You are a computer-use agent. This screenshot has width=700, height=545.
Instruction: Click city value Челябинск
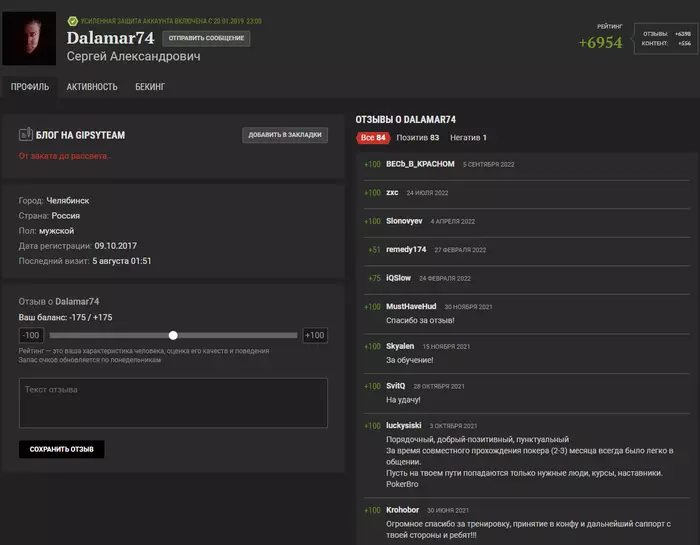pos(68,200)
